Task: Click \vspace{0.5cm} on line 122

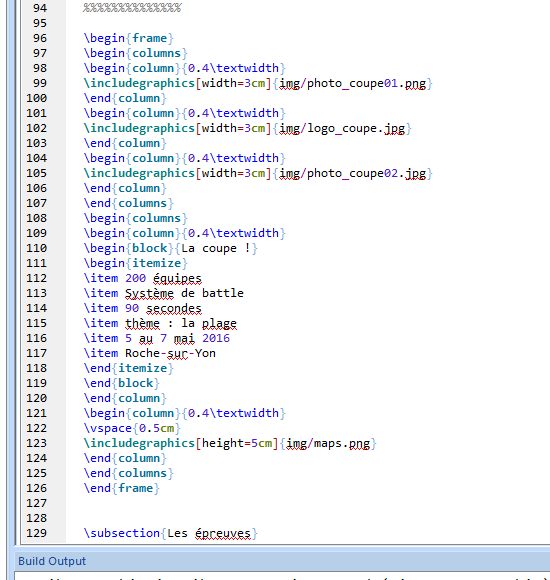Action: click(x=132, y=428)
